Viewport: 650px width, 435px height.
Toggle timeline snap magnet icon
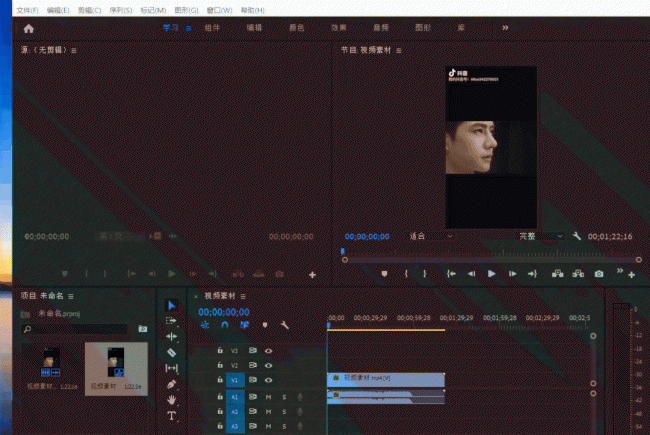tap(224, 325)
